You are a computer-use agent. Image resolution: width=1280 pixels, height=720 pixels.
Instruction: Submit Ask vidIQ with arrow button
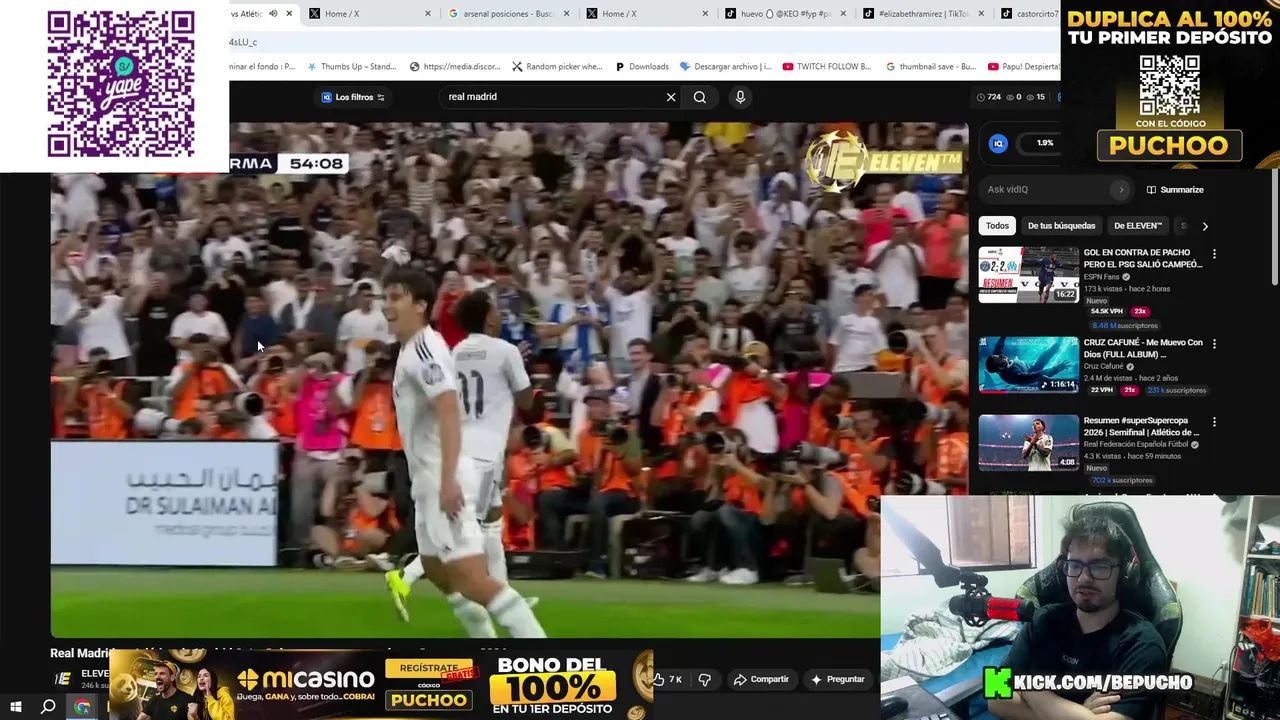[1121, 189]
